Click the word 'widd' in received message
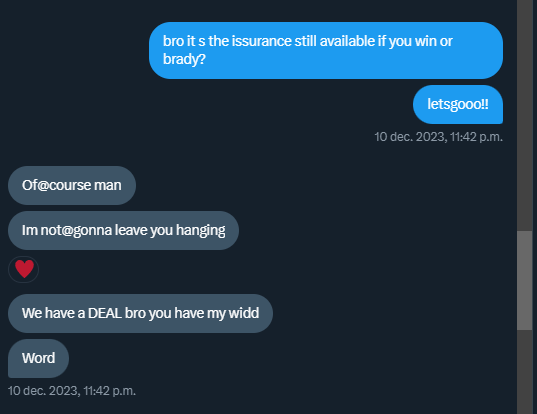The height and width of the screenshot is (414, 537). pyautogui.click(x=244, y=313)
